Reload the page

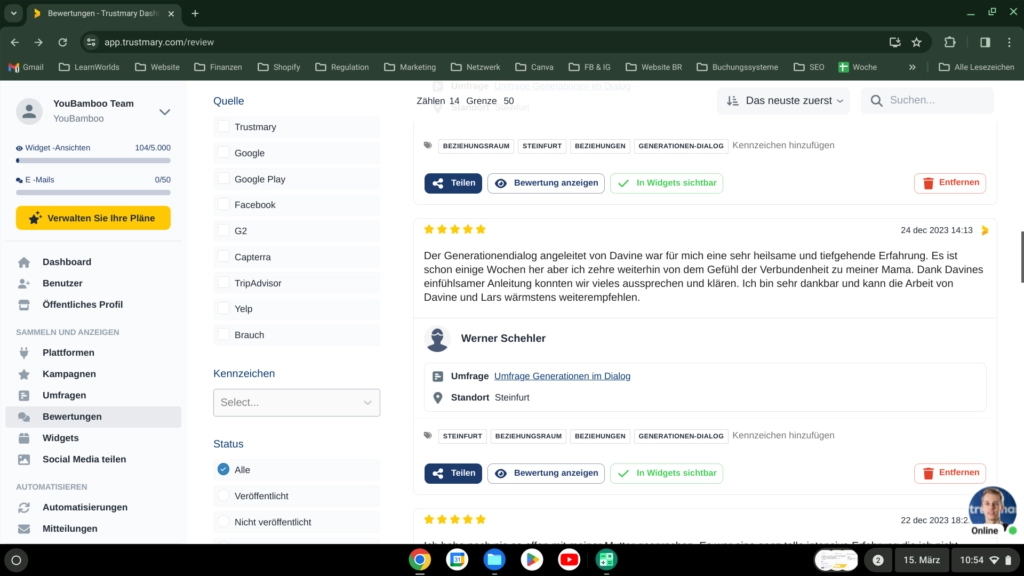(x=63, y=42)
